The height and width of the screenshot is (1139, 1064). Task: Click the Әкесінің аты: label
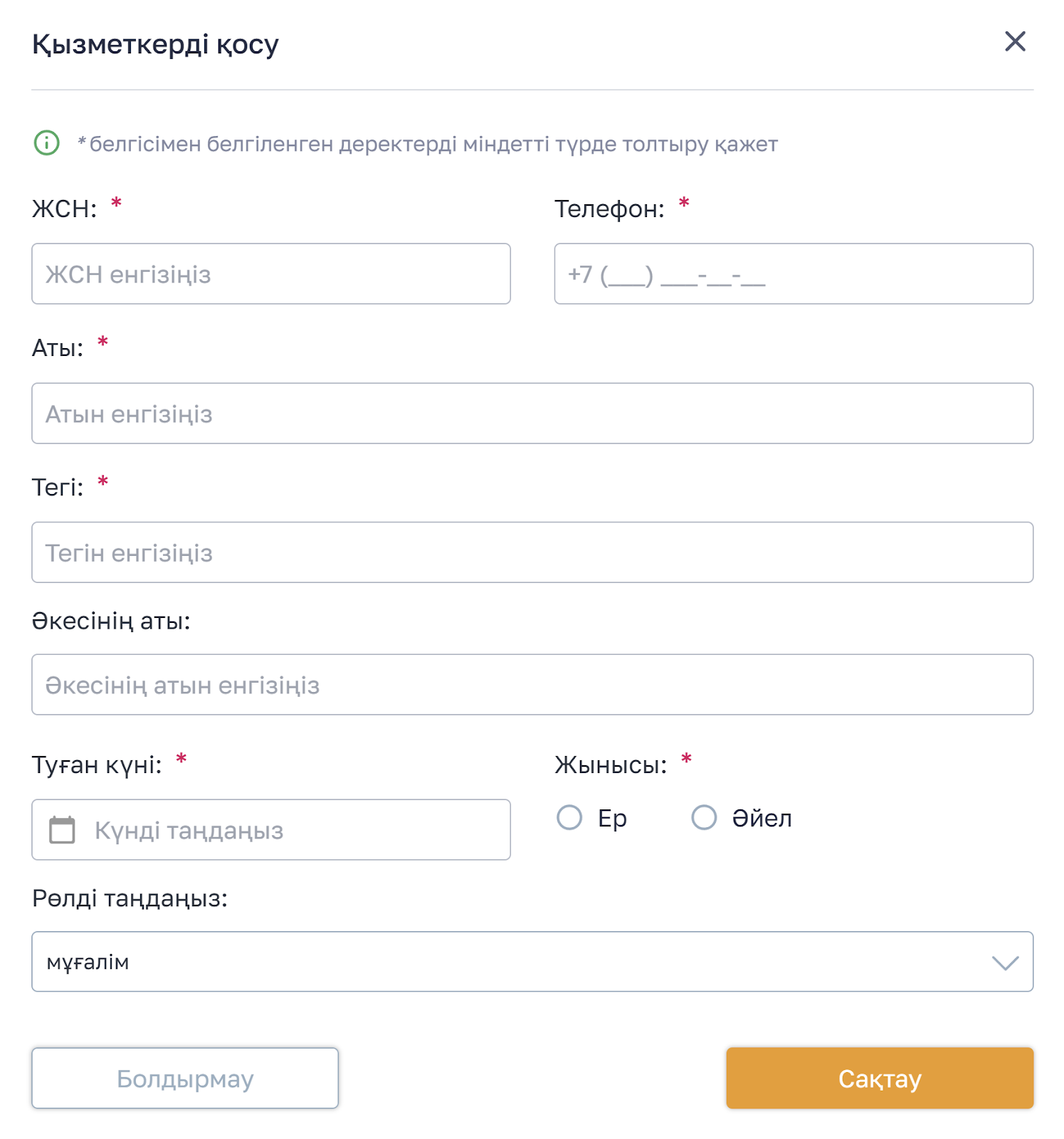tap(111, 621)
